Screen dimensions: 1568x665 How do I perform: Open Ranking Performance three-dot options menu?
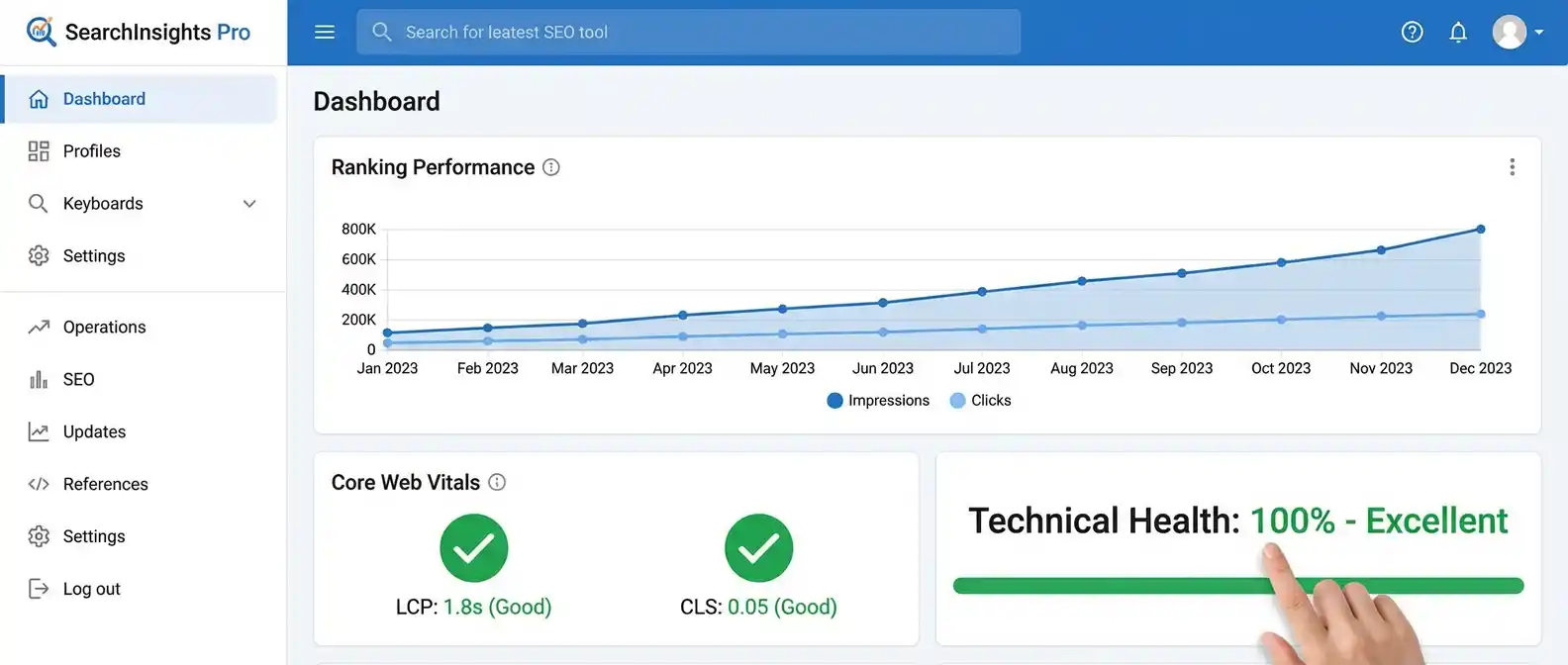coord(1512,167)
